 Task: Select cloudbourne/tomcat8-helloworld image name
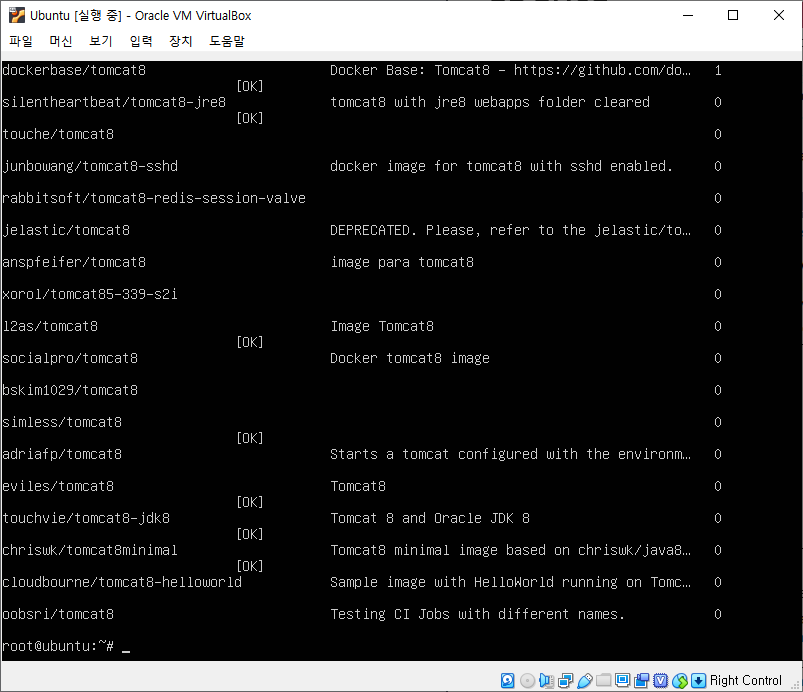[122, 582]
